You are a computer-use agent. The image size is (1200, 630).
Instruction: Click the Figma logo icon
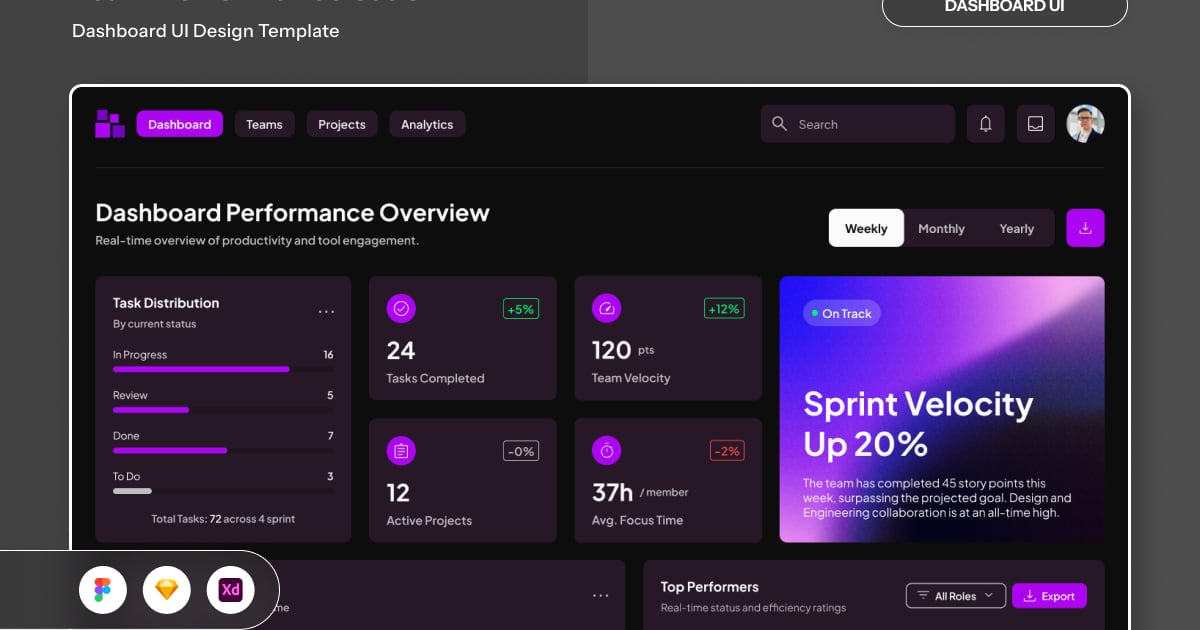tap(103, 590)
